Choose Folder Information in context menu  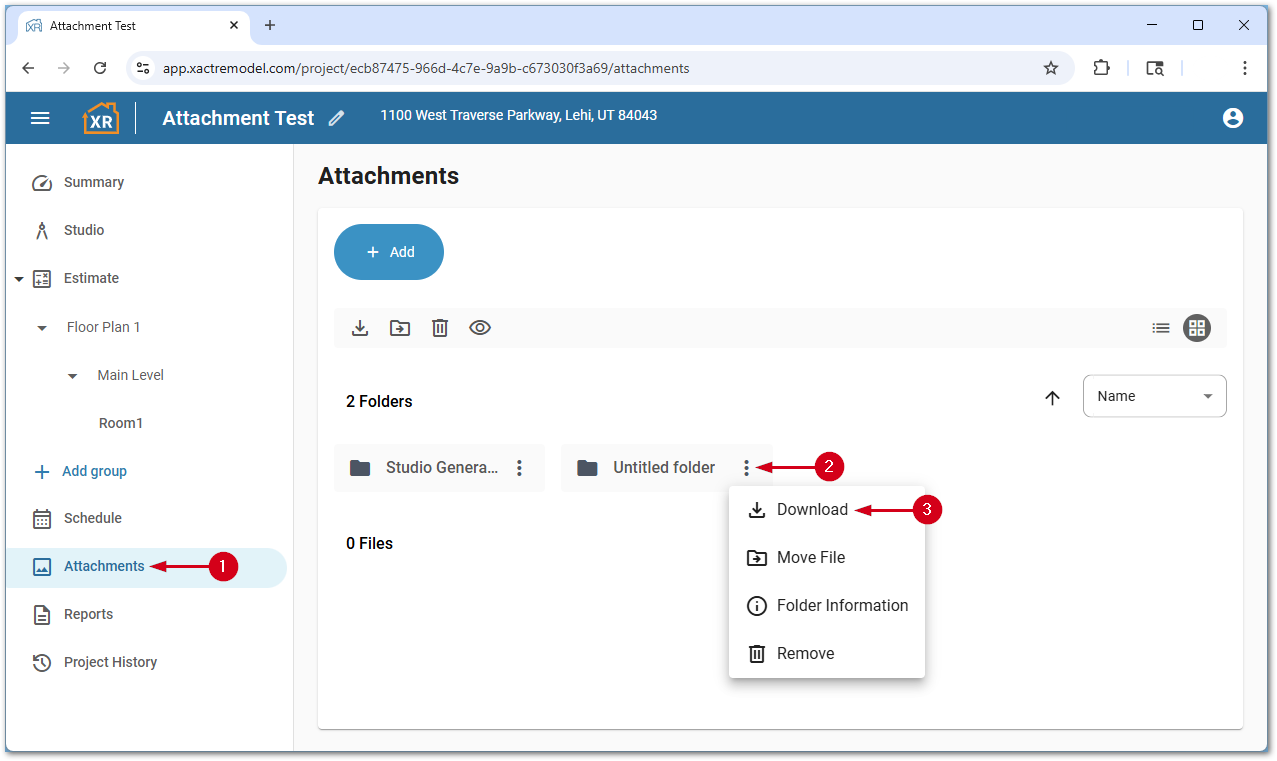(x=841, y=606)
